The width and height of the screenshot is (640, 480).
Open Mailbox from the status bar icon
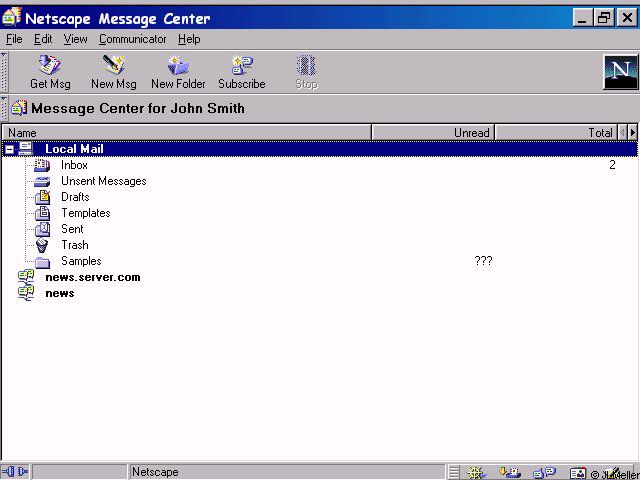[x=510, y=473]
